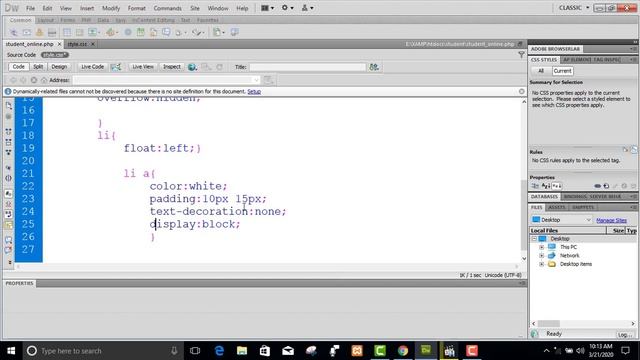Open the Modify menu
Viewport: 640px width, 360px height.
coord(111,8)
